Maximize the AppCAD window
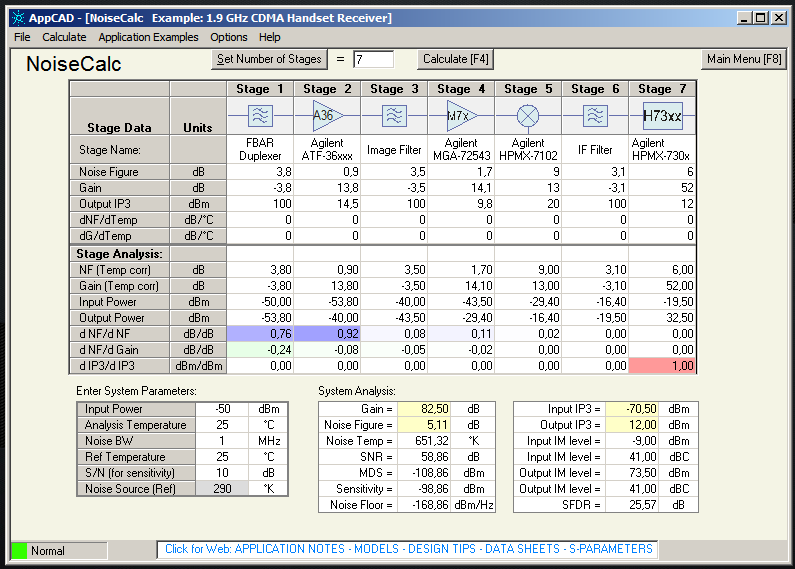The height and width of the screenshot is (569, 795). [761, 18]
